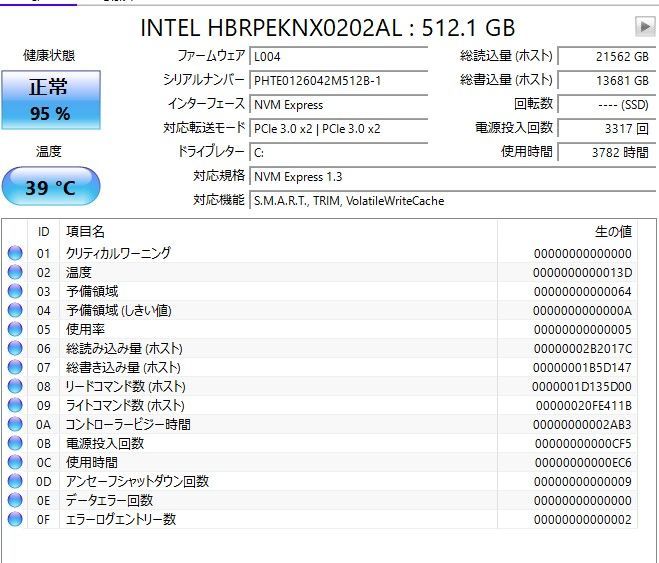The width and height of the screenshot is (659, 563).
Task: Click the 生の値 column header
Action: click(x=567, y=232)
